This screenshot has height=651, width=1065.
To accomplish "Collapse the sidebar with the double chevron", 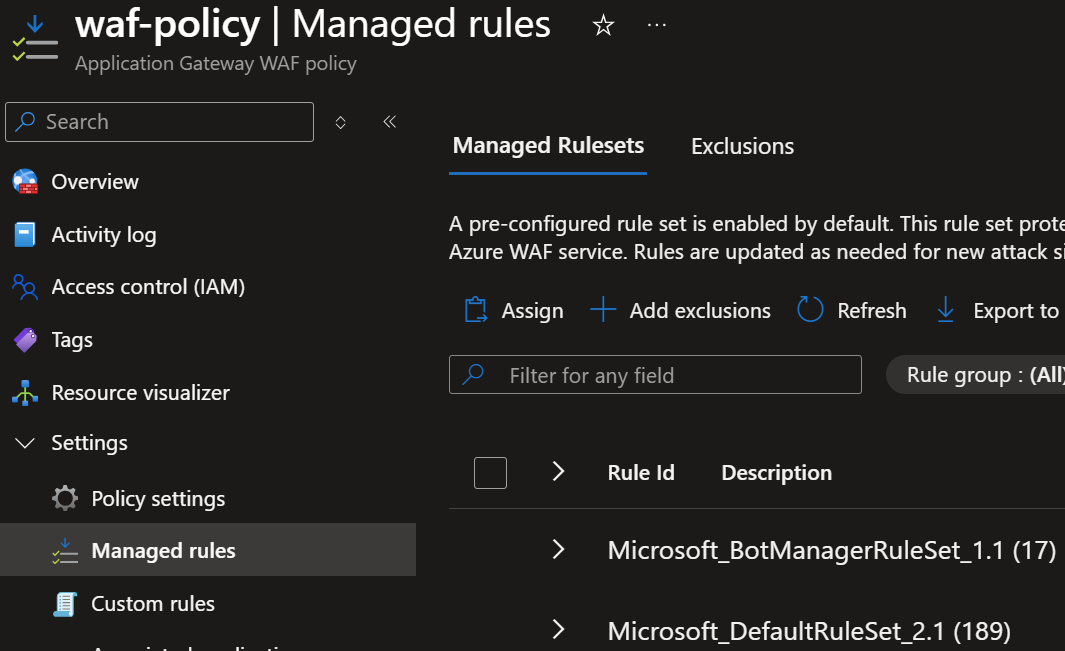I will [389, 122].
